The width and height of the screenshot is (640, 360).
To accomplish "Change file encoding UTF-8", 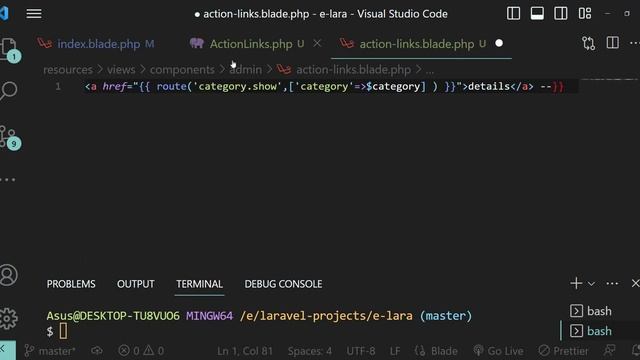I will tap(361, 351).
